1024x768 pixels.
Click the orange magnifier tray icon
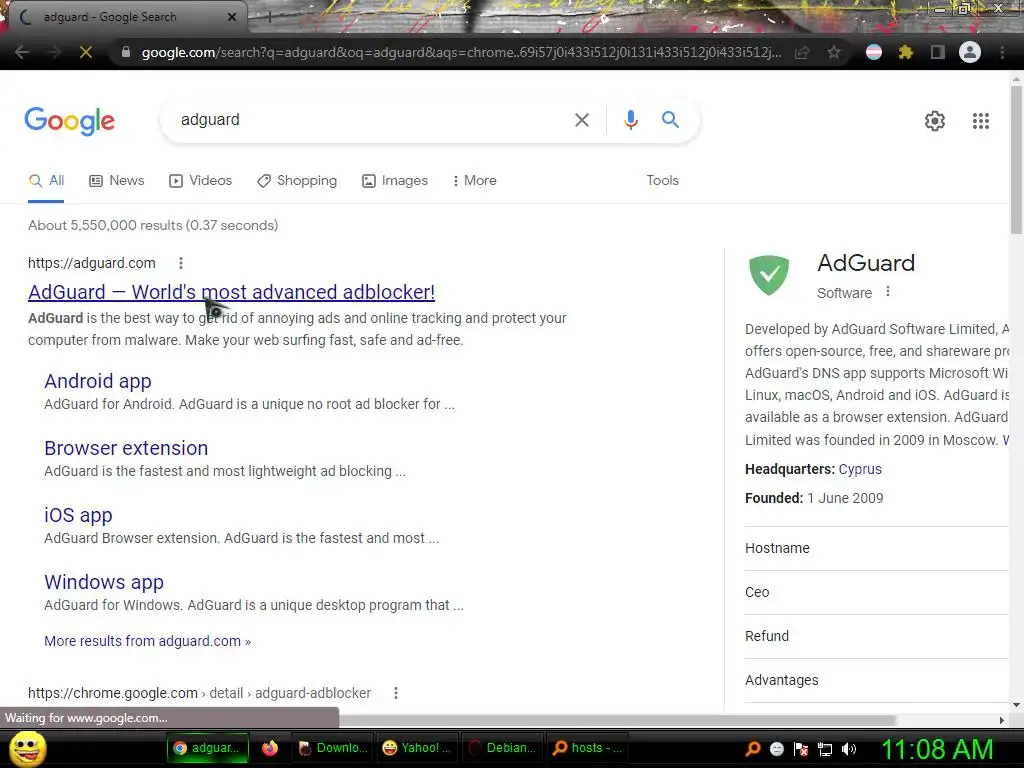[x=752, y=749]
